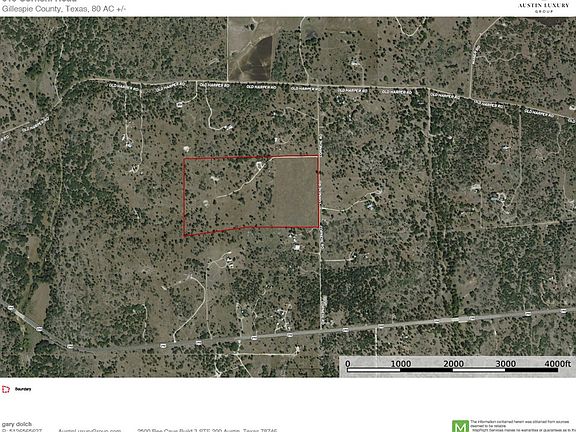This screenshot has height=432, width=576.
Task: Select the 3000 mark on scale bar
Action: (505, 364)
